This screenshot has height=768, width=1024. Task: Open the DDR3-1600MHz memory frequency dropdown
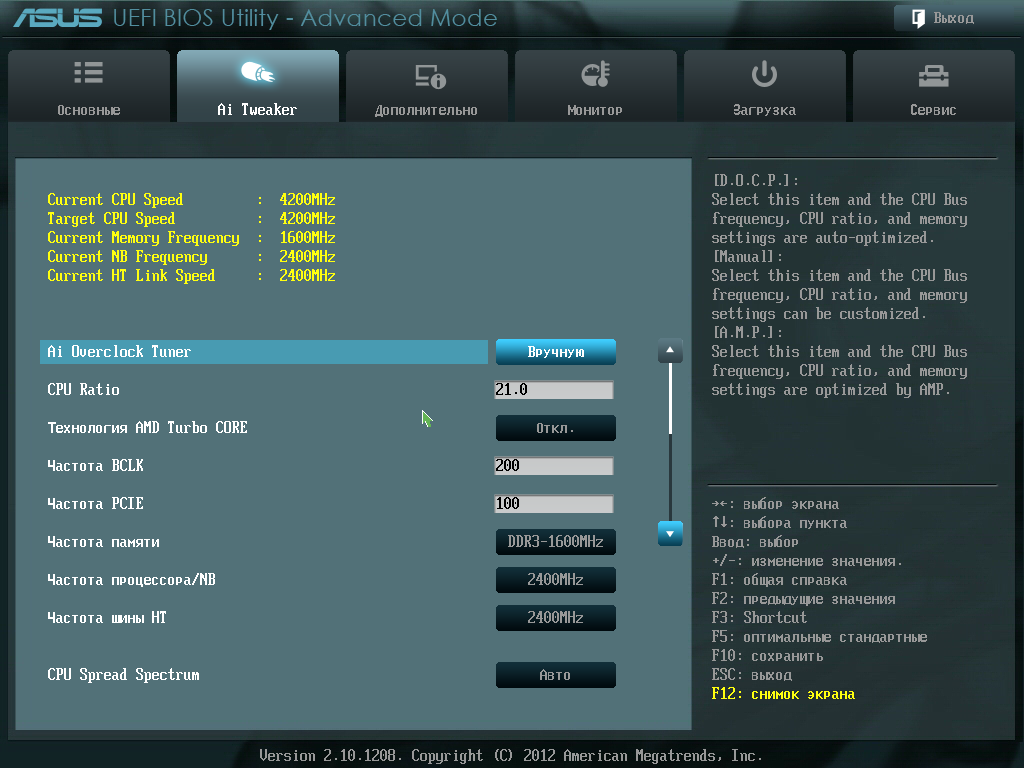coord(556,542)
